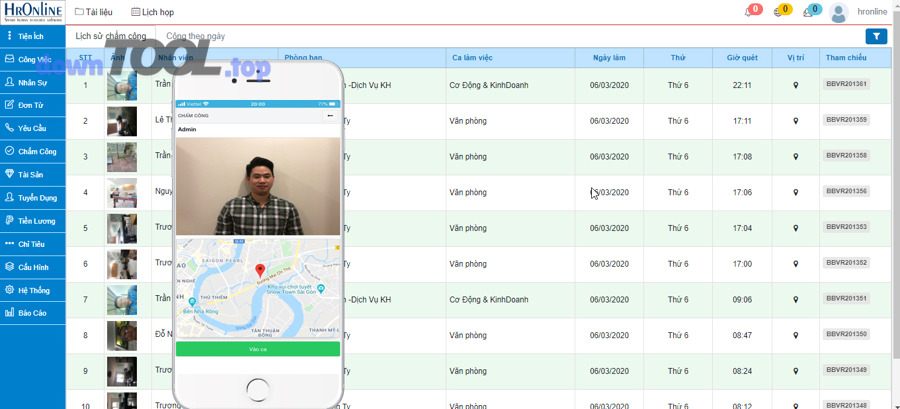This screenshot has width=900, height=409.
Task: Click the blue filter funnel button
Action: click(x=876, y=36)
